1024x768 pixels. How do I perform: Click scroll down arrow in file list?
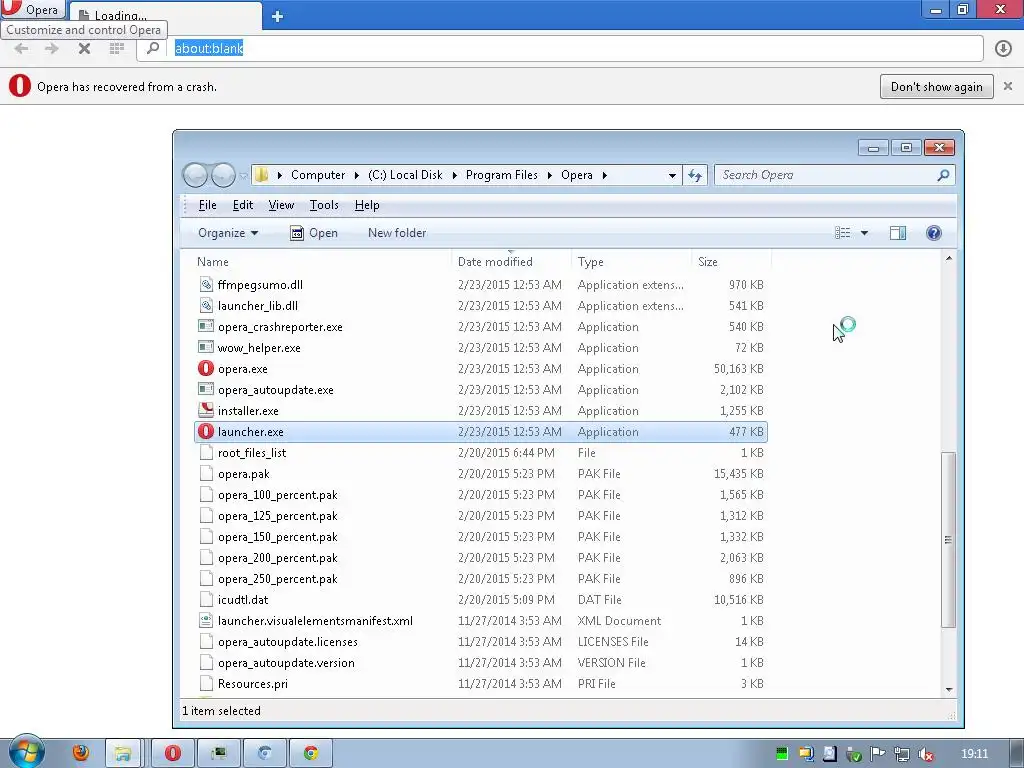click(x=948, y=690)
